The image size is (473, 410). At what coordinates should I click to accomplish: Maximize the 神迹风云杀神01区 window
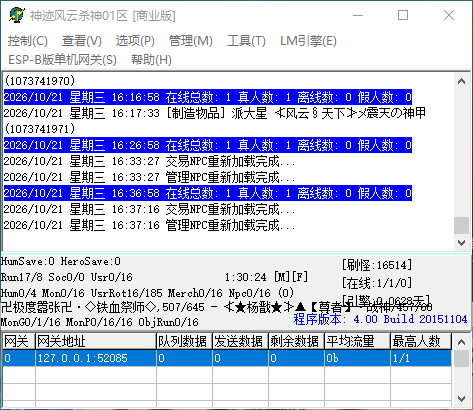[403, 15]
